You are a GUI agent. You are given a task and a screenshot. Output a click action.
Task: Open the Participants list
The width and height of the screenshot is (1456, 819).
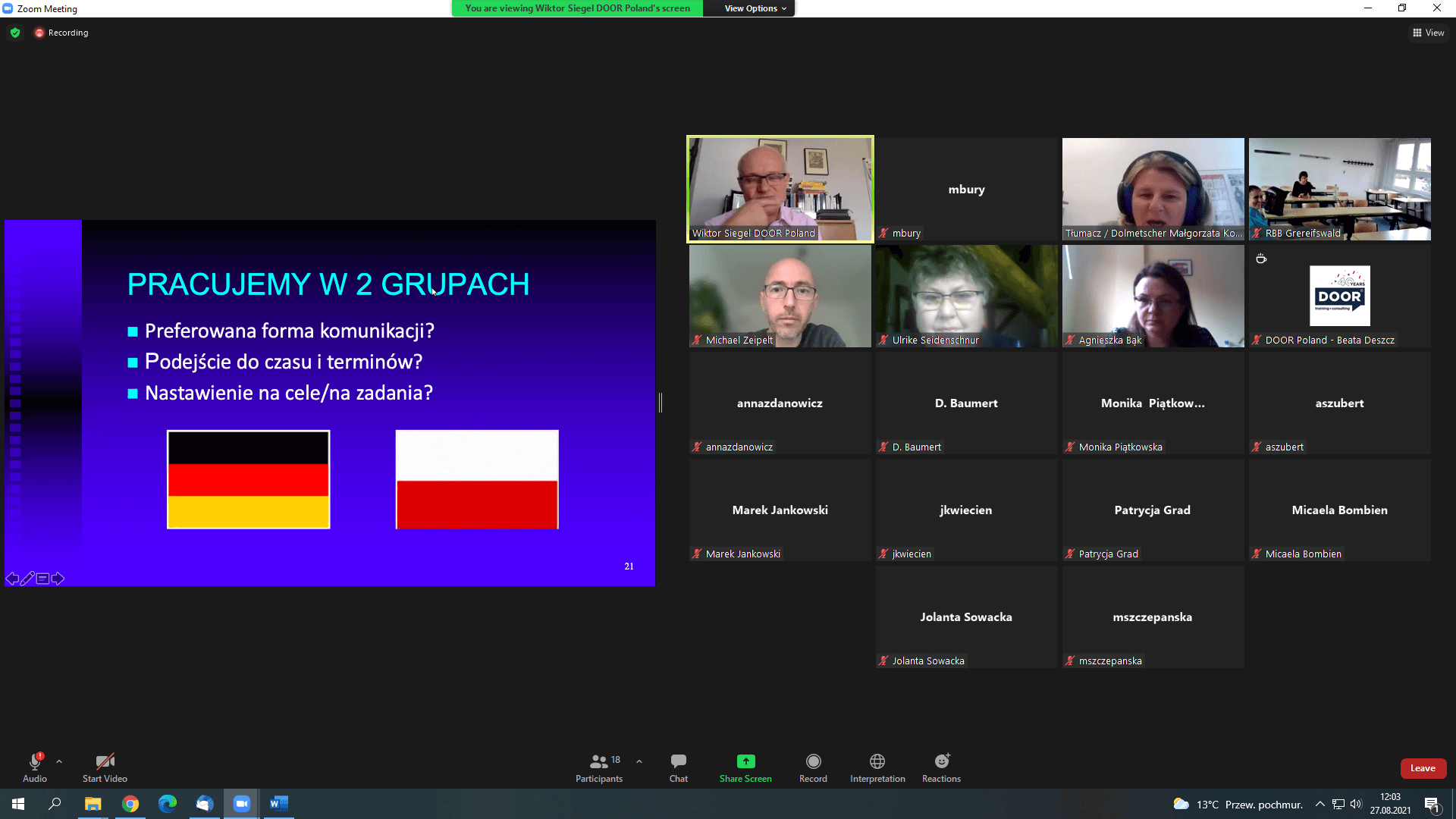[x=599, y=767]
